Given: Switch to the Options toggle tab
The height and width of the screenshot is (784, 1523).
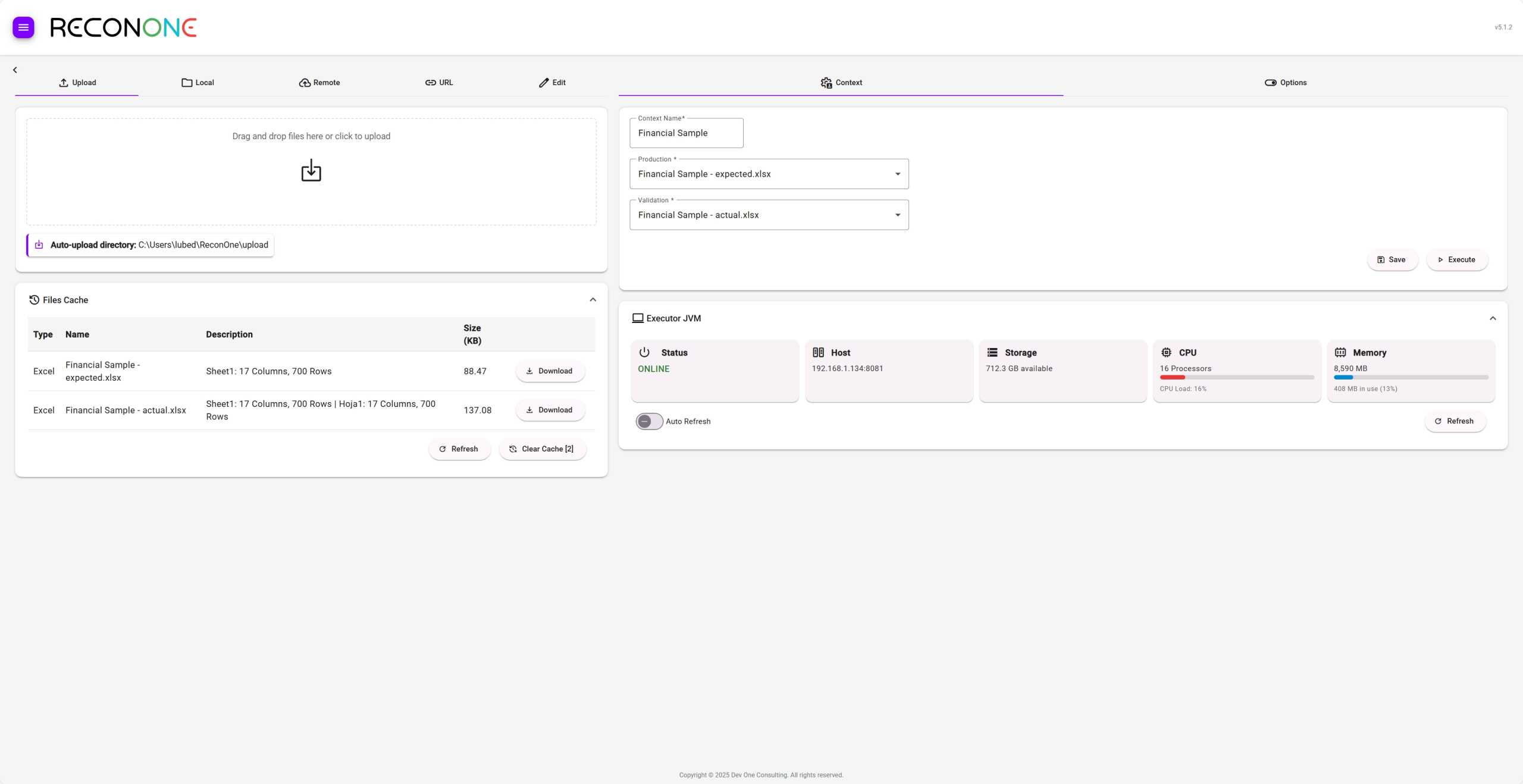Looking at the screenshot, I should (1285, 83).
